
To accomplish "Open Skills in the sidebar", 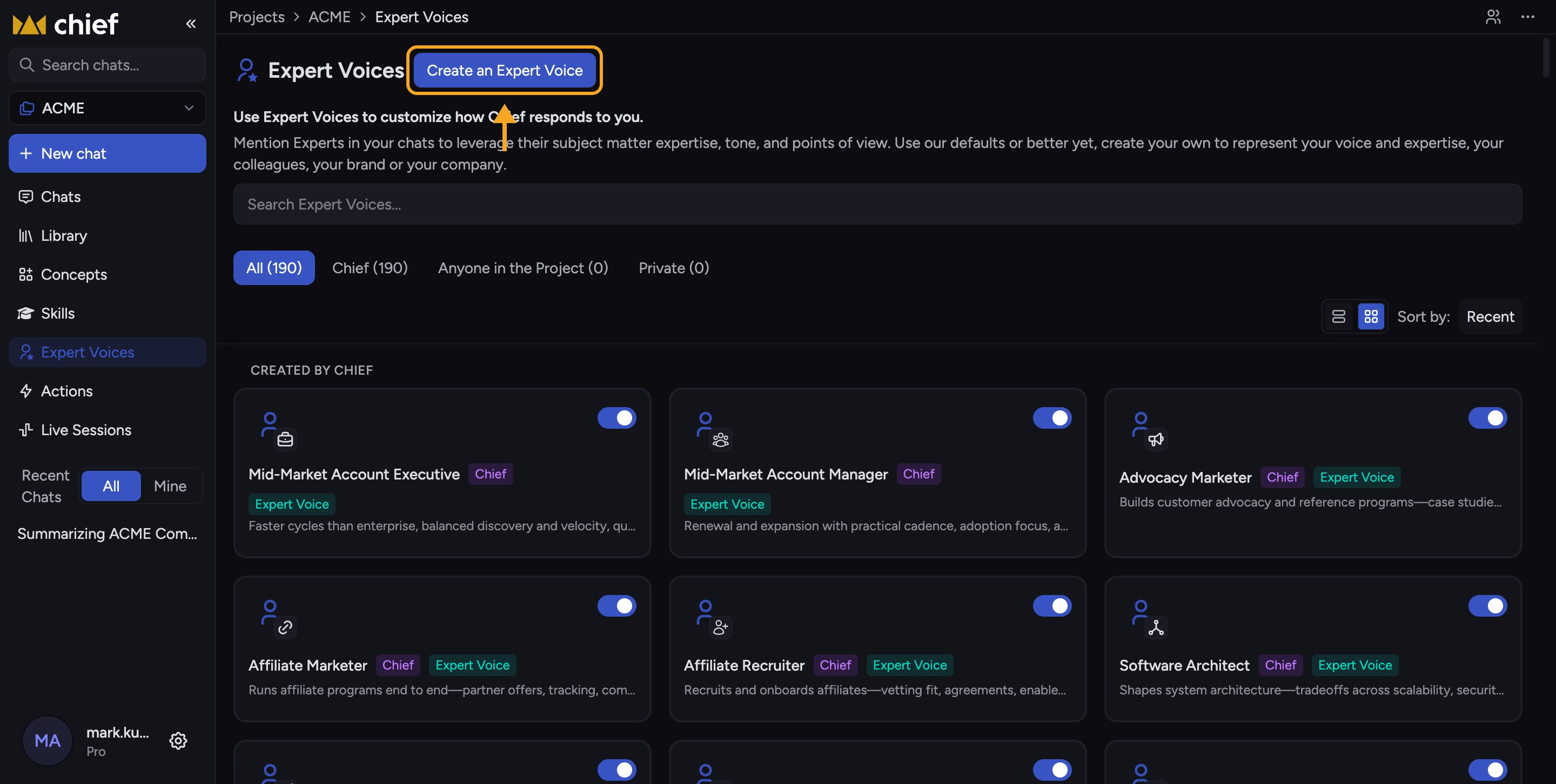I will point(108,313).
